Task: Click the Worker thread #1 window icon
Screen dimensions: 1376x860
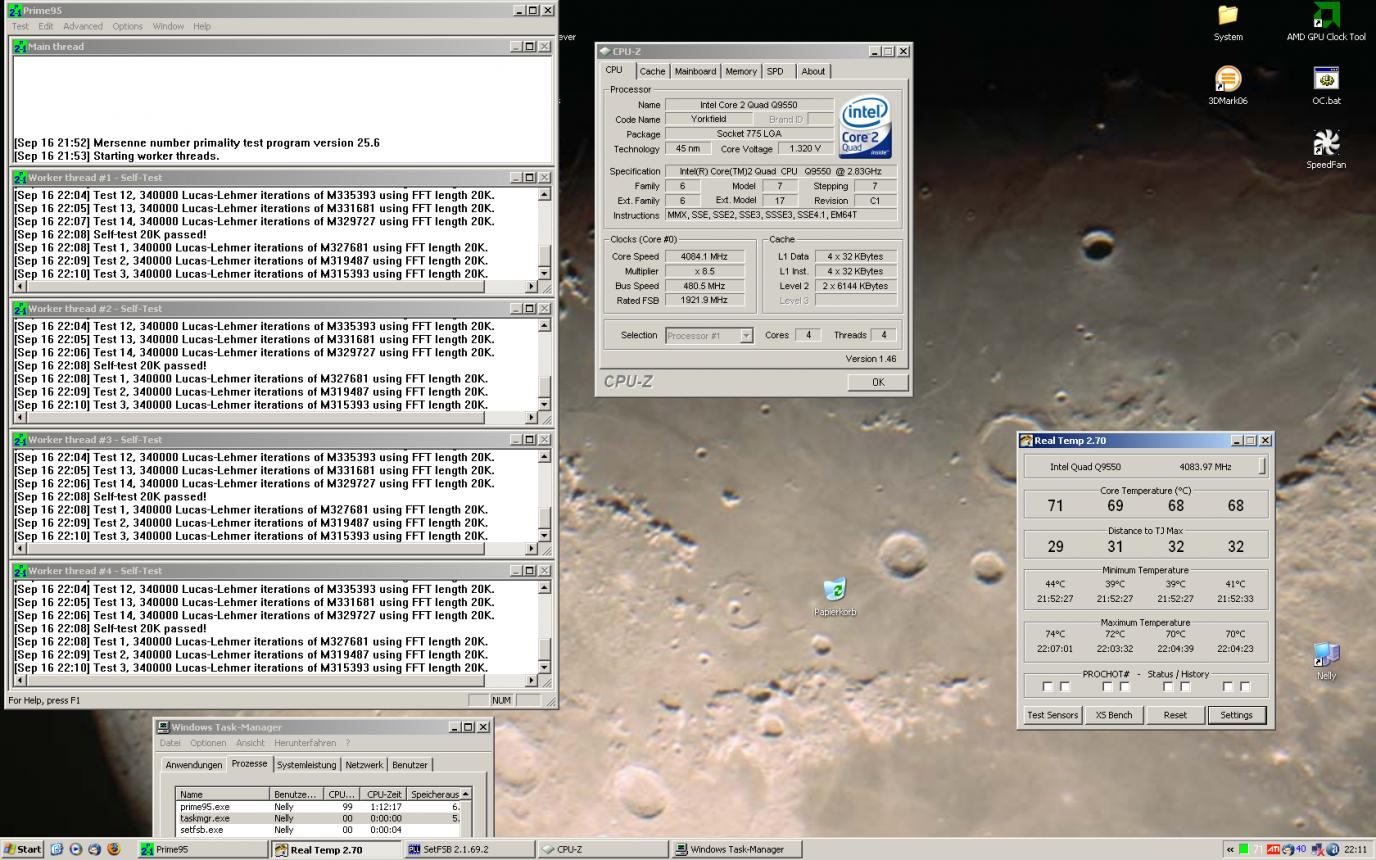Action: (x=21, y=178)
